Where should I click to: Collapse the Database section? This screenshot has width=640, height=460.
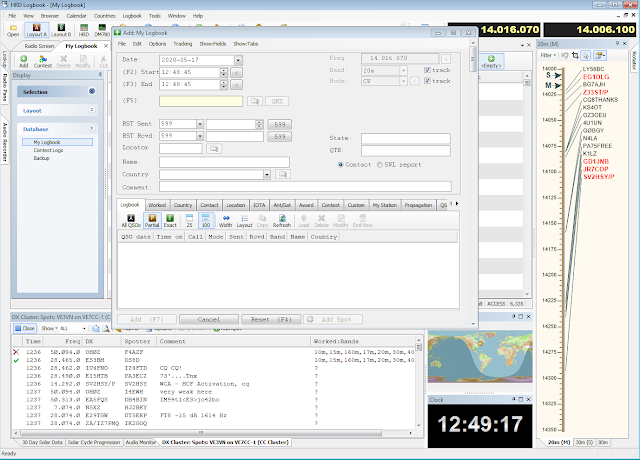pyautogui.click(x=92, y=128)
